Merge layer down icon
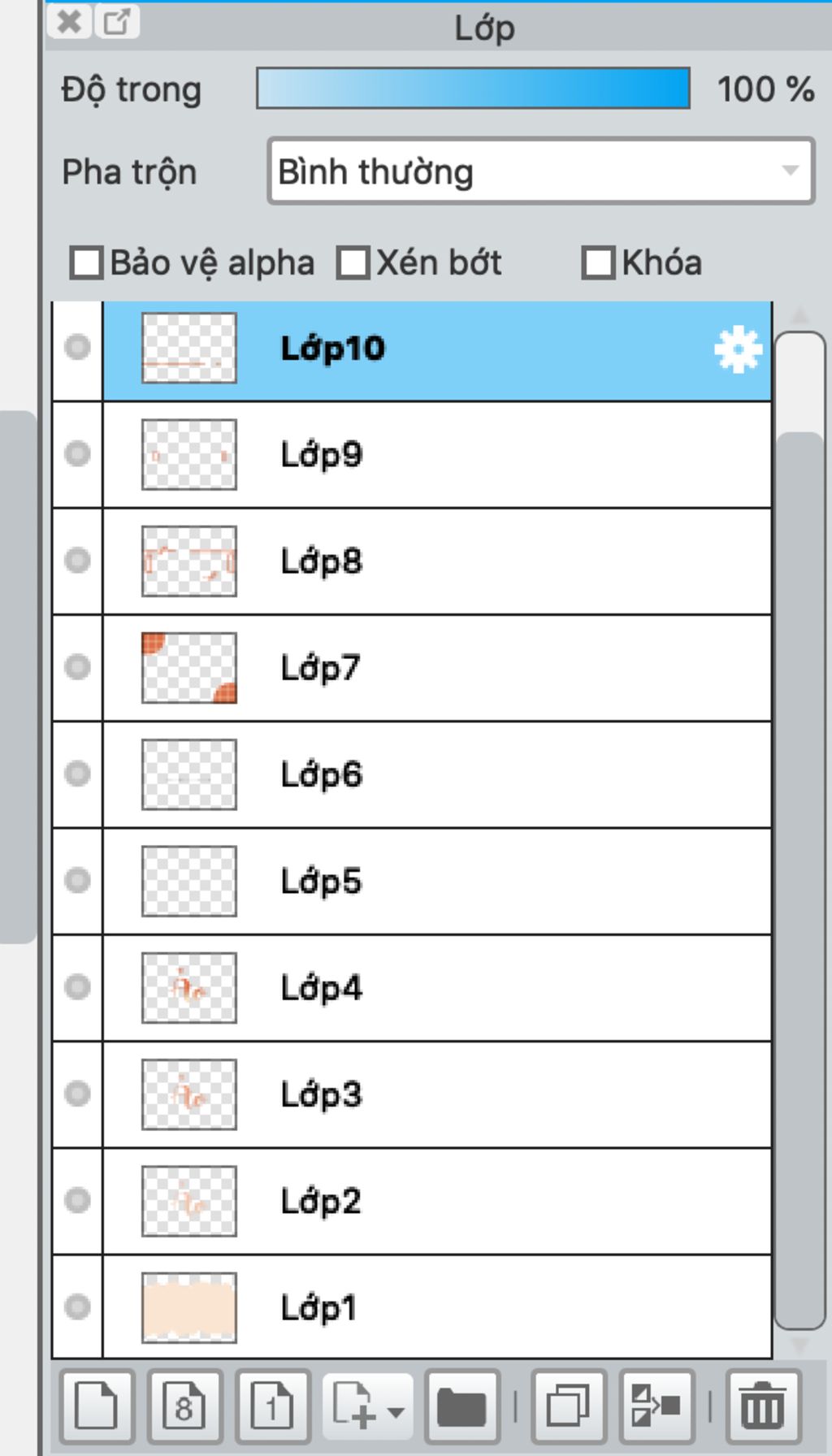Viewport: 832px width, 1456px height. 656,1406
